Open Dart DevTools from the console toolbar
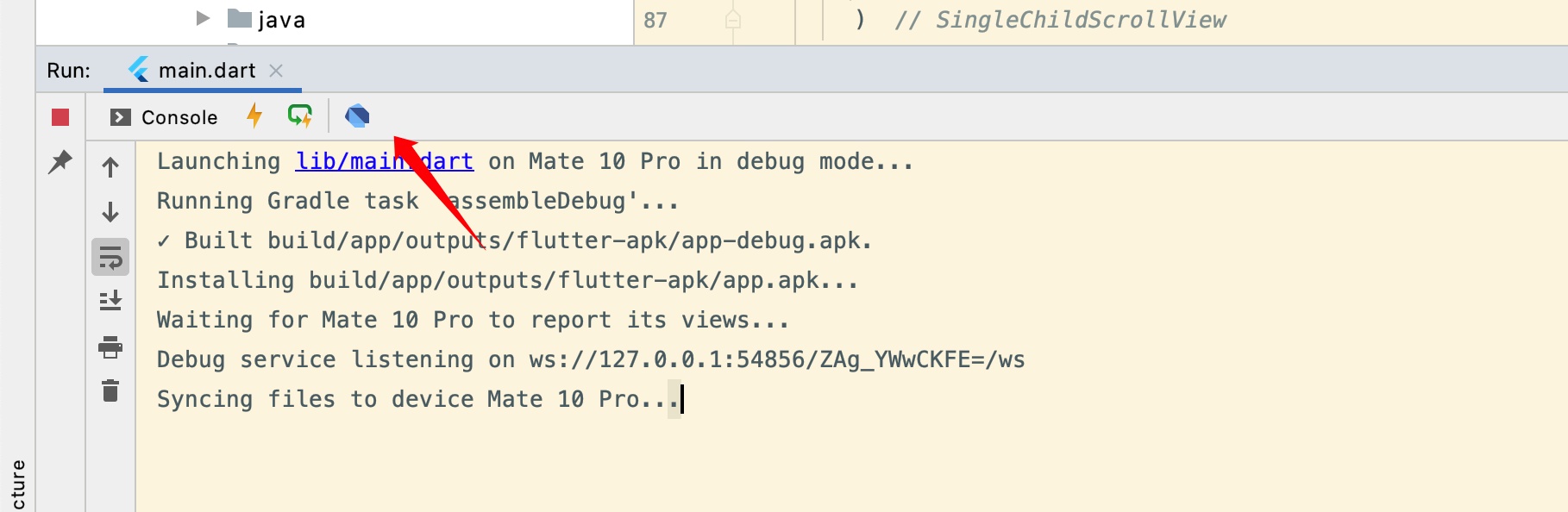The image size is (1568, 512). (x=357, y=116)
